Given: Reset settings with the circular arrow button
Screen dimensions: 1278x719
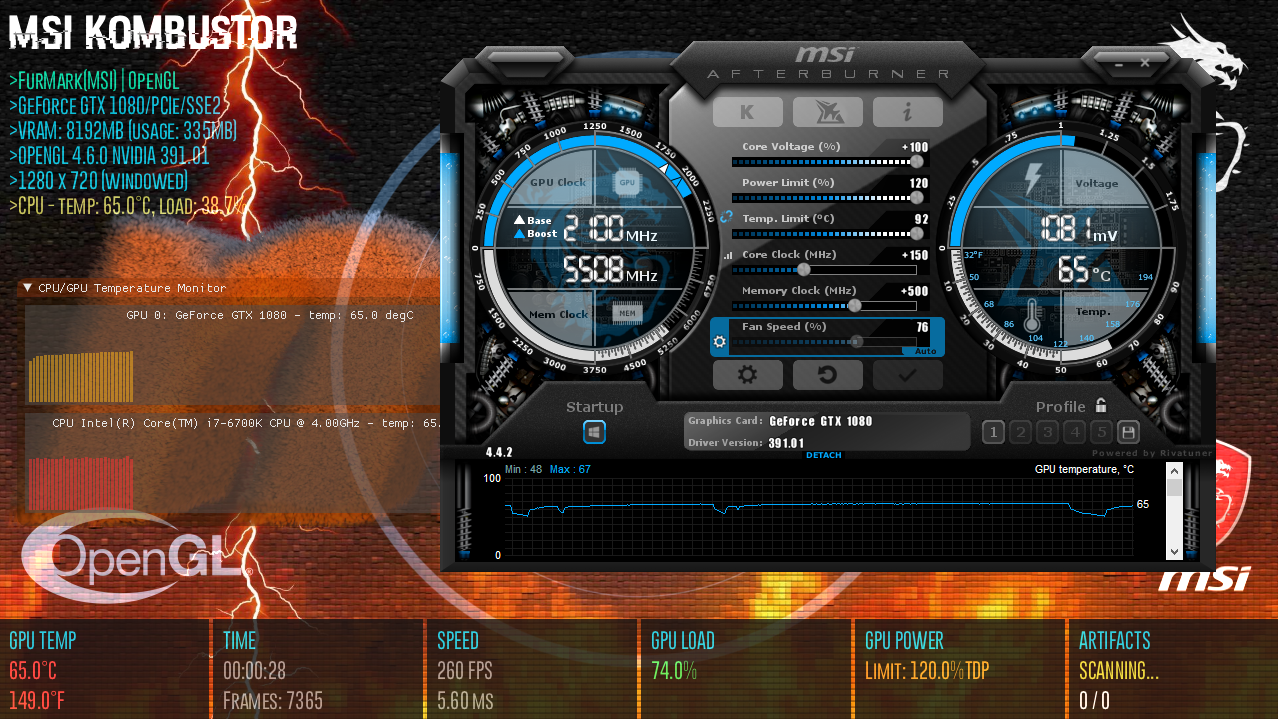Looking at the screenshot, I should pos(828,375).
